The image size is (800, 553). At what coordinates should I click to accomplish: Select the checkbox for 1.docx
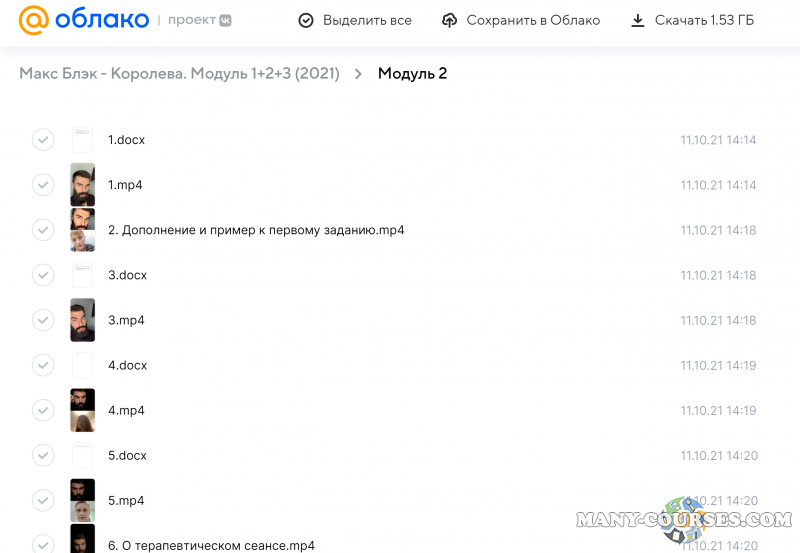click(43, 140)
